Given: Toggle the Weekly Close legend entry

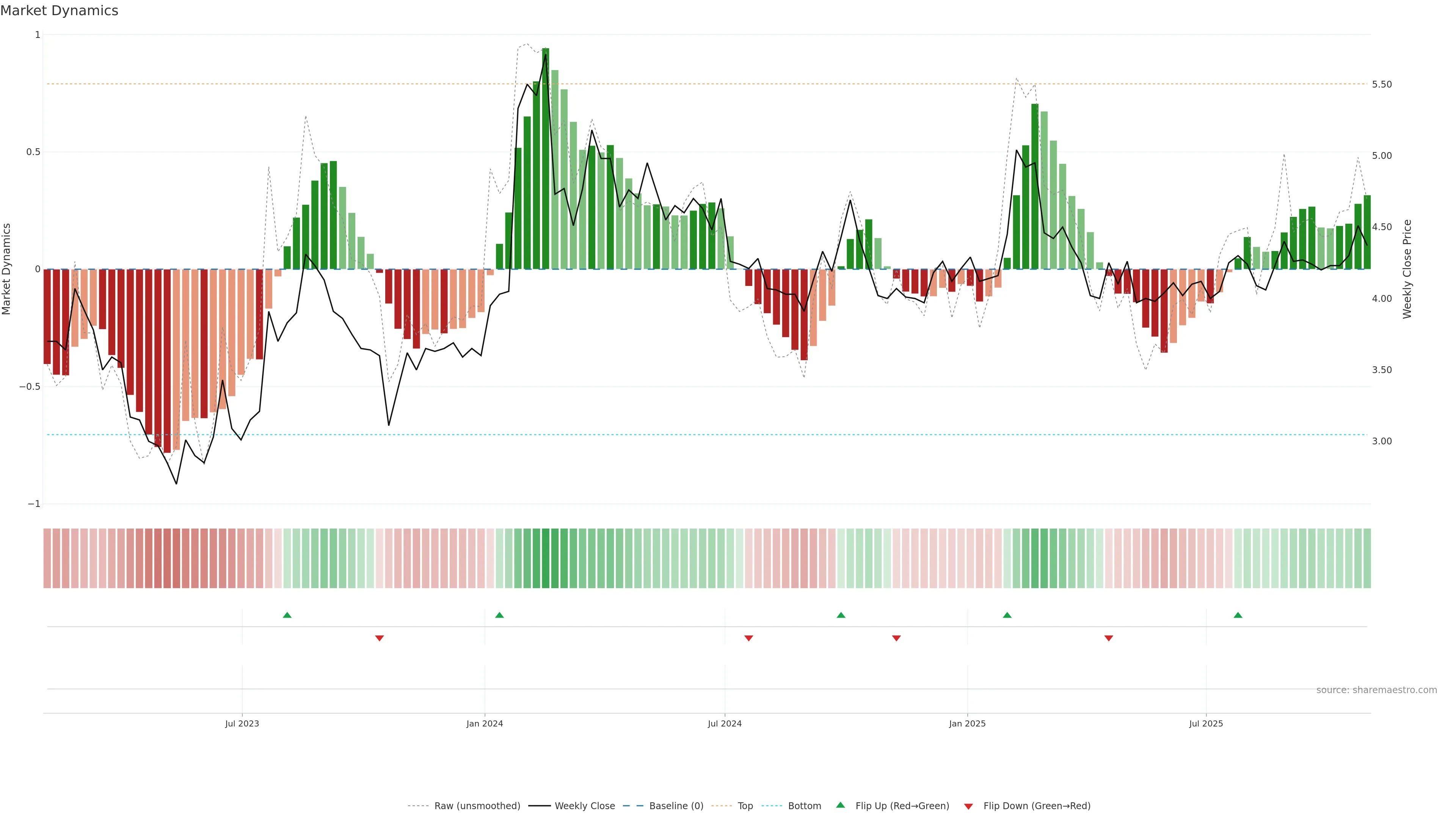Looking at the screenshot, I should click(584, 806).
